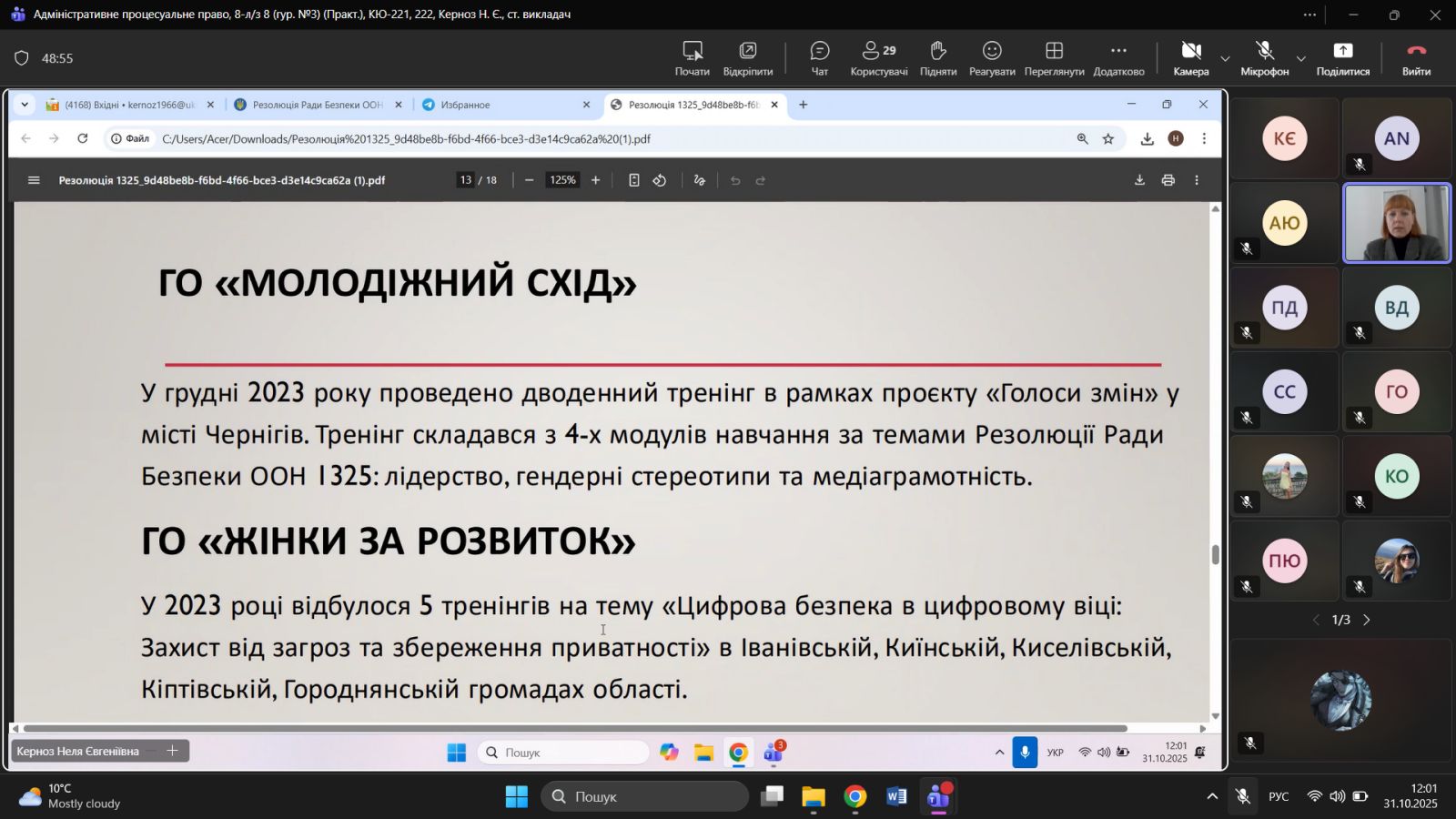Go to next page of participants
This screenshot has height=819, width=1456.
tap(1367, 620)
